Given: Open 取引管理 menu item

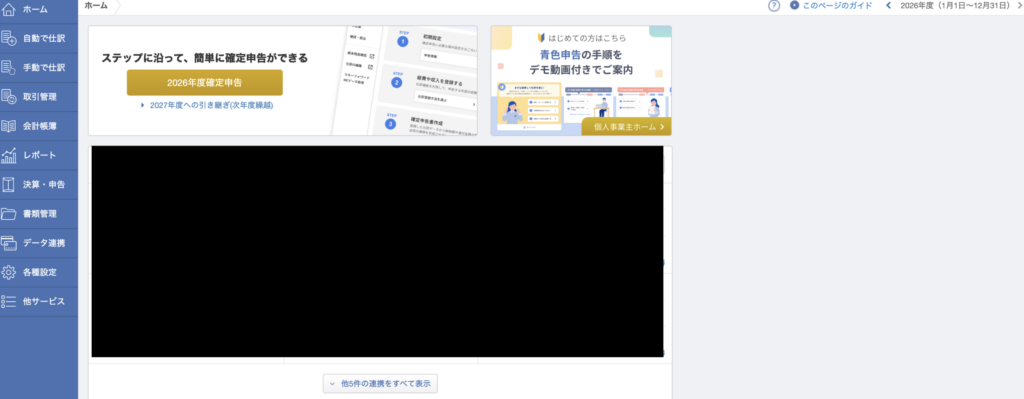Looking at the screenshot, I should point(39,97).
